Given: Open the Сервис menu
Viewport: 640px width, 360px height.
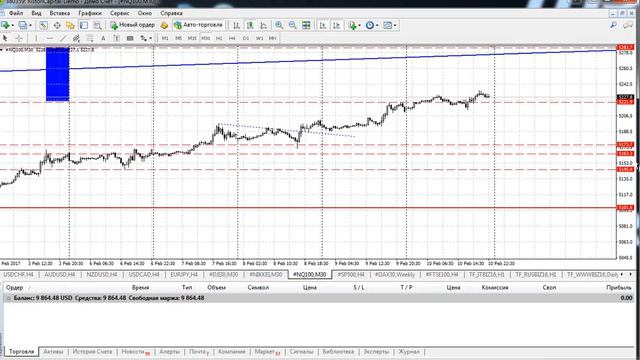Looking at the screenshot, I should (x=120, y=13).
